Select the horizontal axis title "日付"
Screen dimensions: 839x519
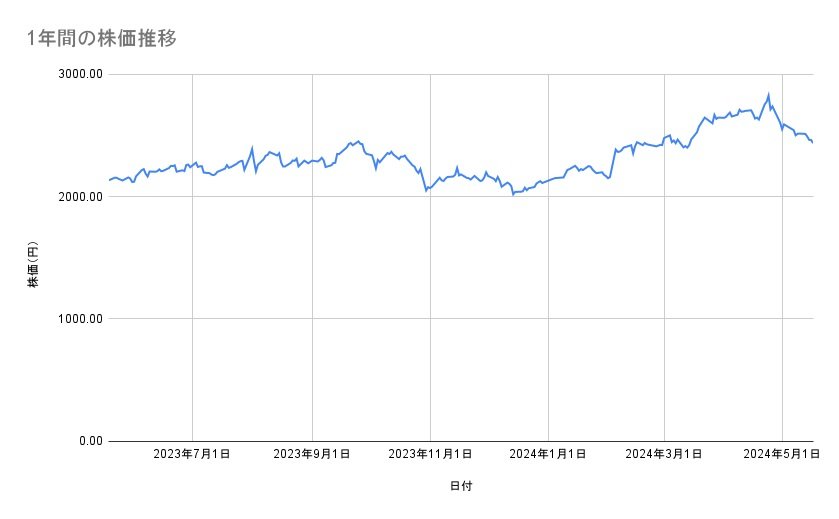(x=461, y=486)
